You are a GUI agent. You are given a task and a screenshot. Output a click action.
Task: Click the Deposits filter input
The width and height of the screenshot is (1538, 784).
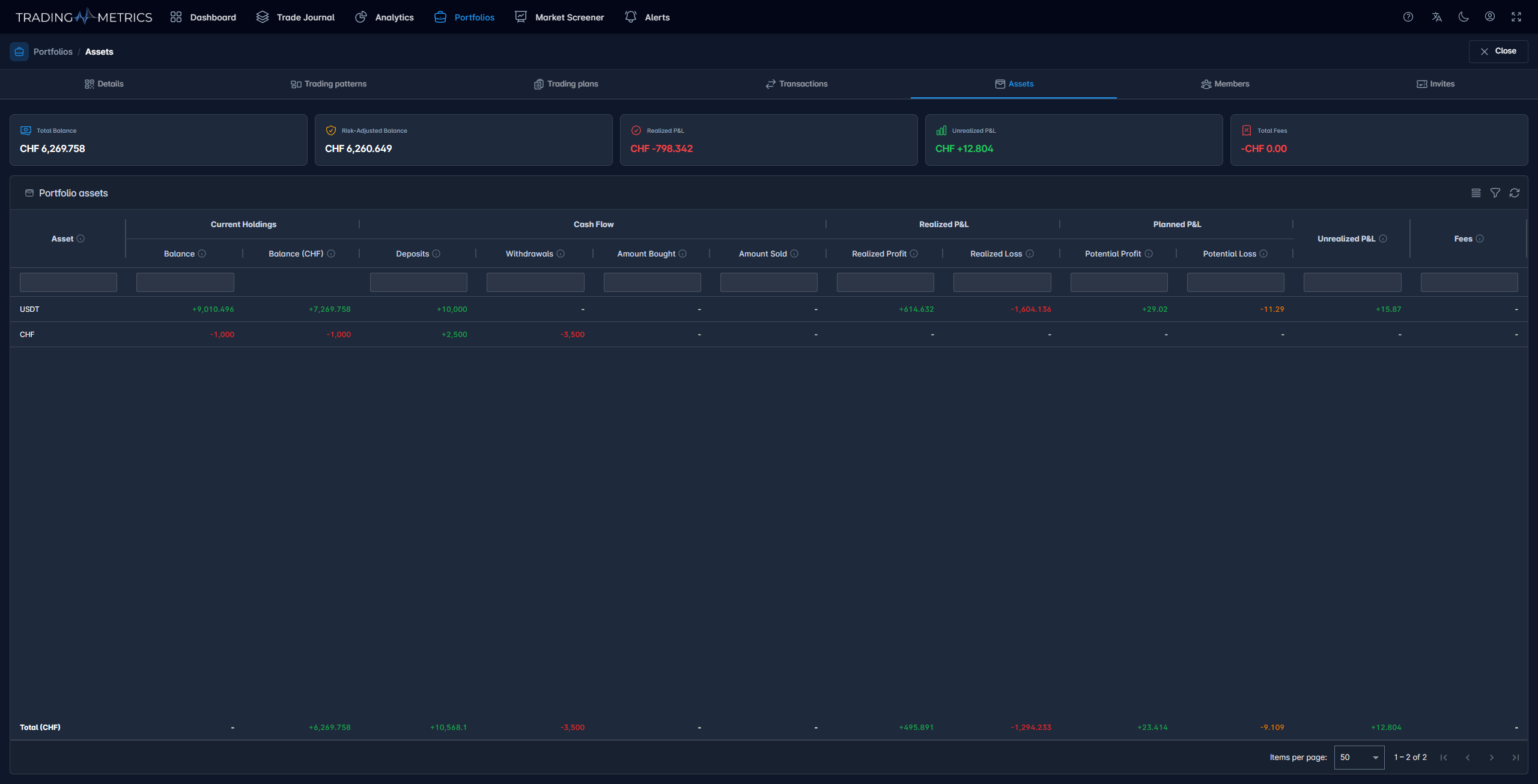tap(419, 282)
